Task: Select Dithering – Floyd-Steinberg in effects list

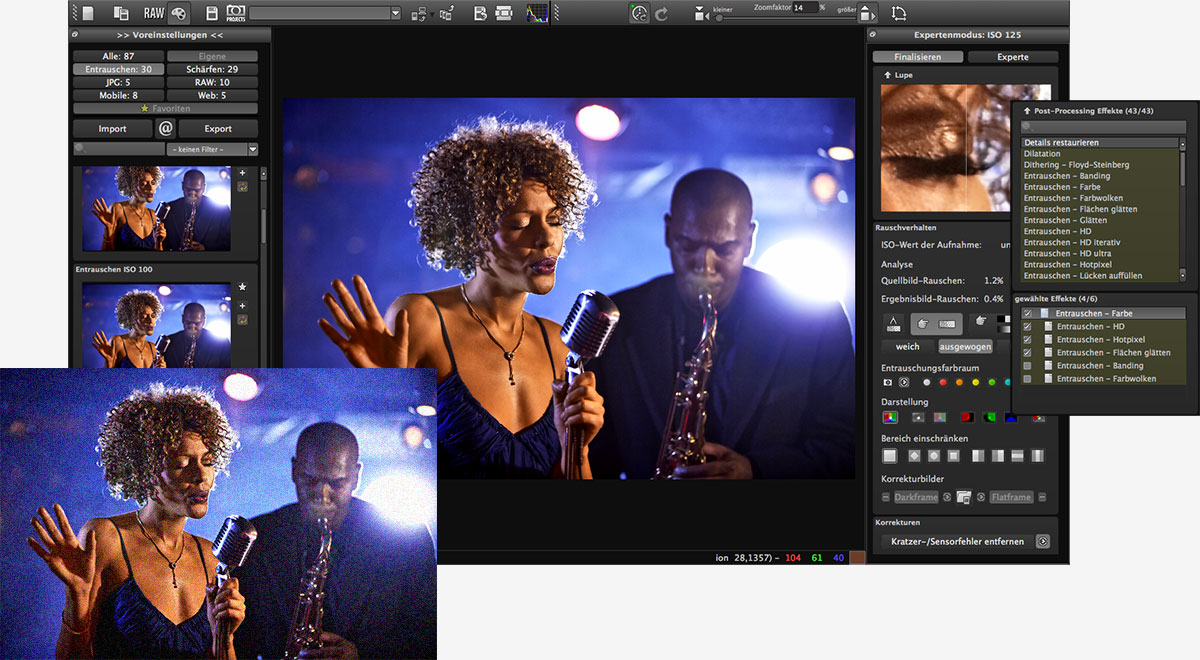Action: pos(1076,165)
